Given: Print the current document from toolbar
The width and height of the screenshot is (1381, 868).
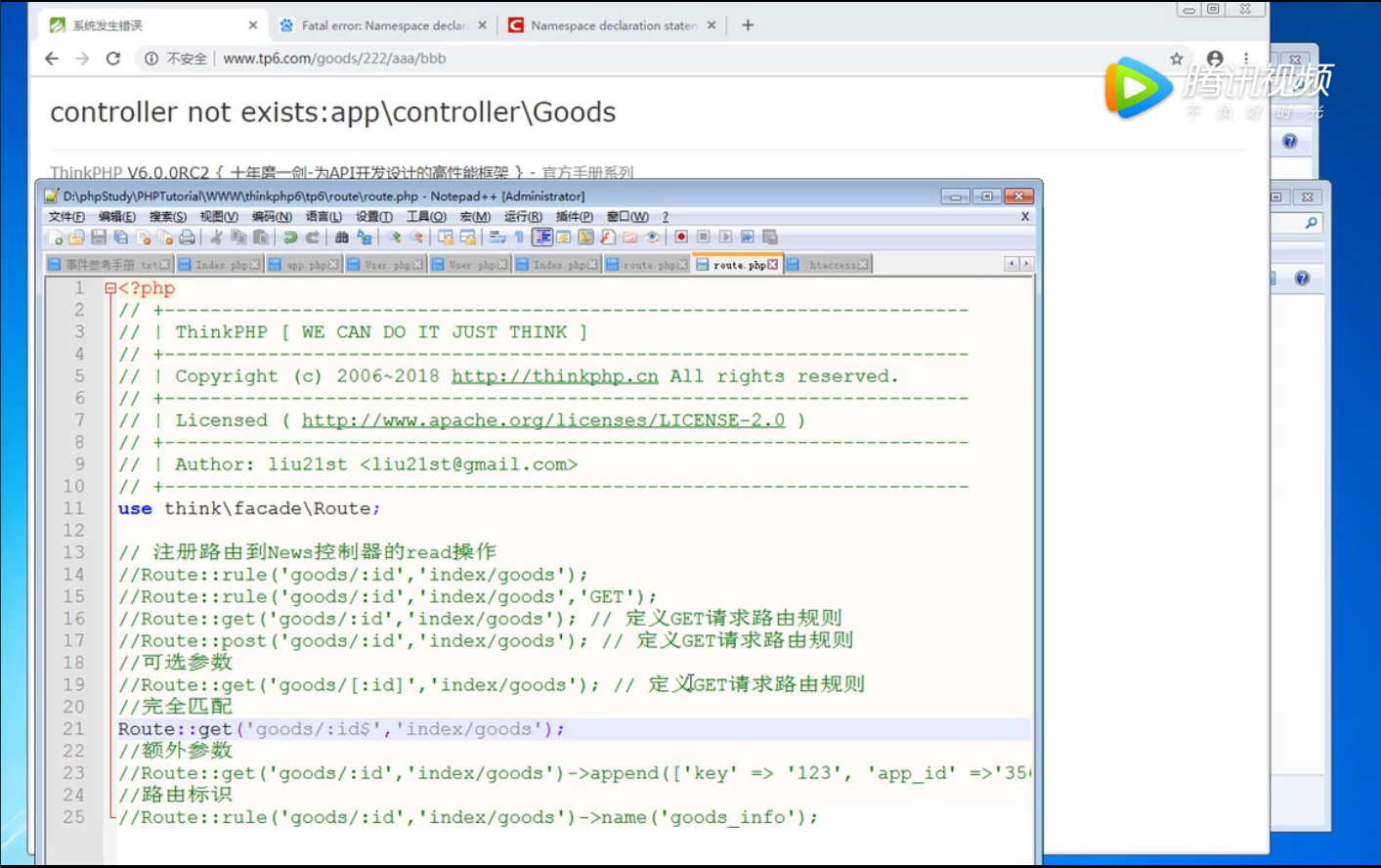Looking at the screenshot, I should (x=188, y=237).
